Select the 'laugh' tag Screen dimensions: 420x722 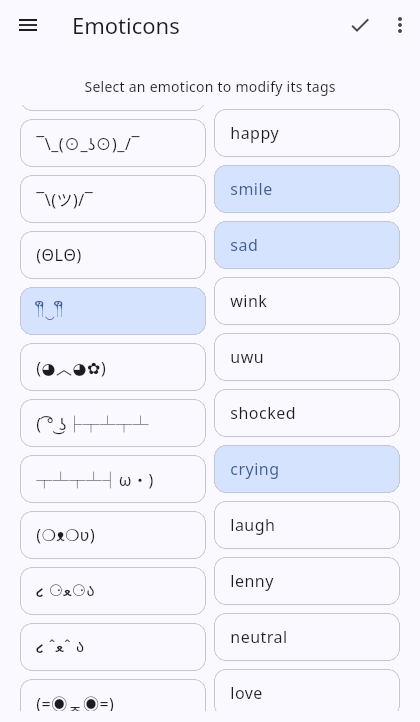pyautogui.click(x=307, y=525)
